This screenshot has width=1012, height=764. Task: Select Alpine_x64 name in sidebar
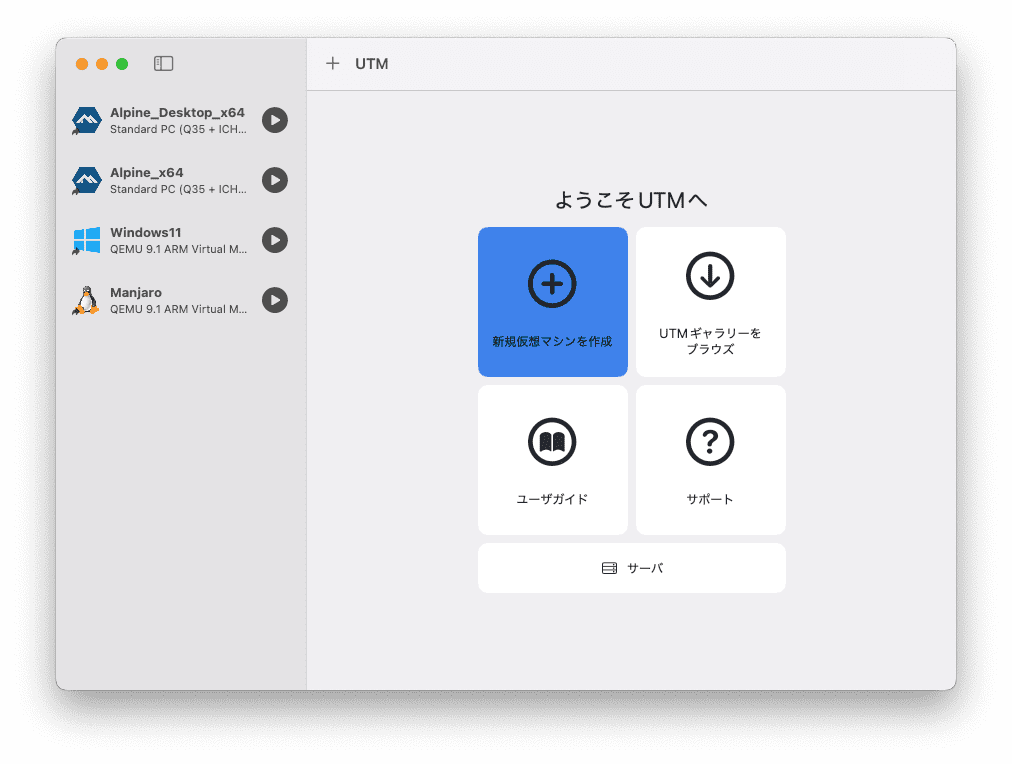point(147,172)
